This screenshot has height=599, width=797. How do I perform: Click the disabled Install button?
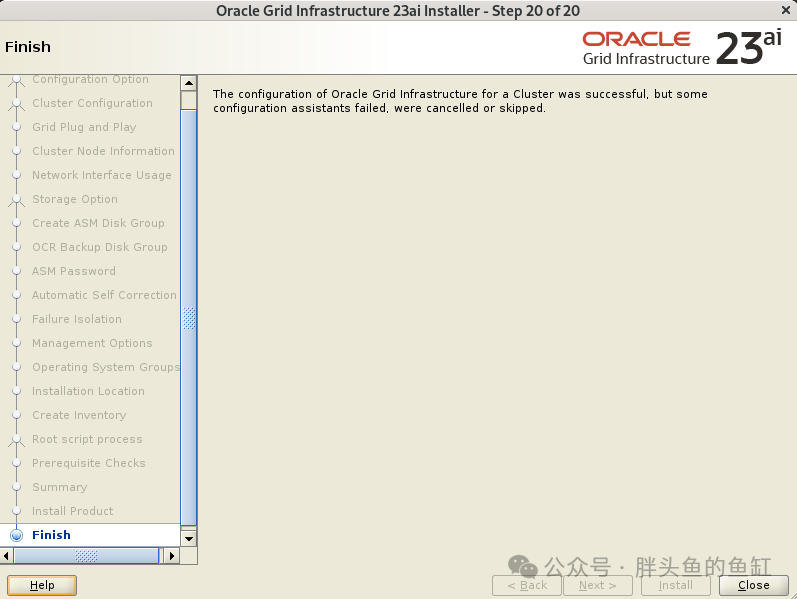point(676,585)
